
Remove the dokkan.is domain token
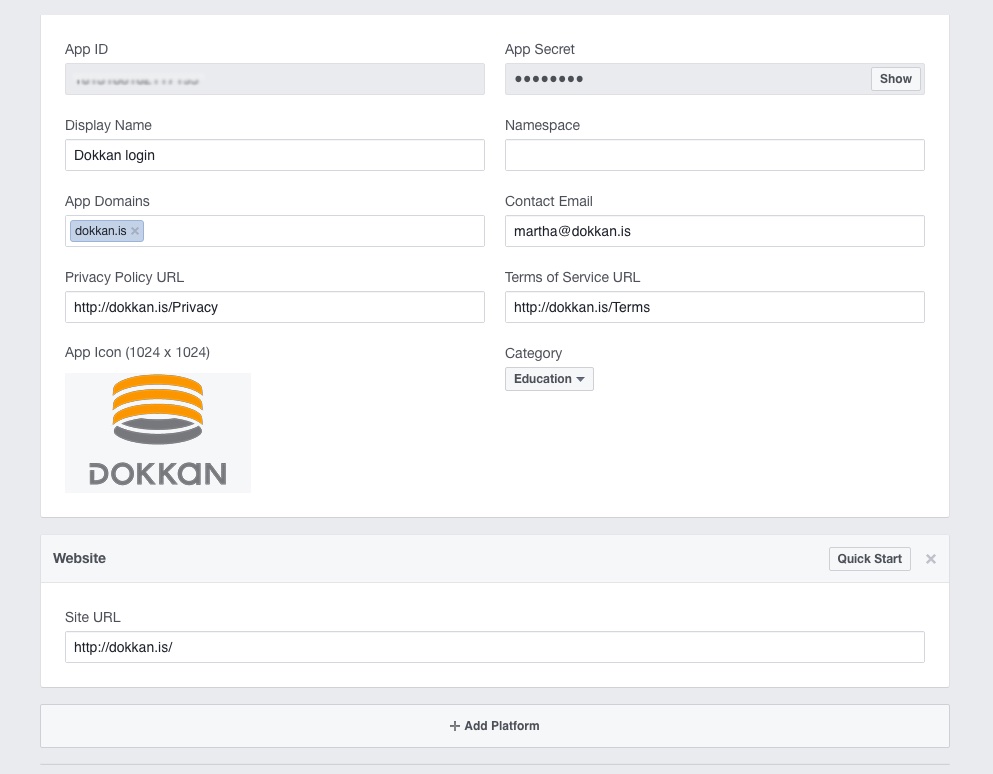click(135, 231)
